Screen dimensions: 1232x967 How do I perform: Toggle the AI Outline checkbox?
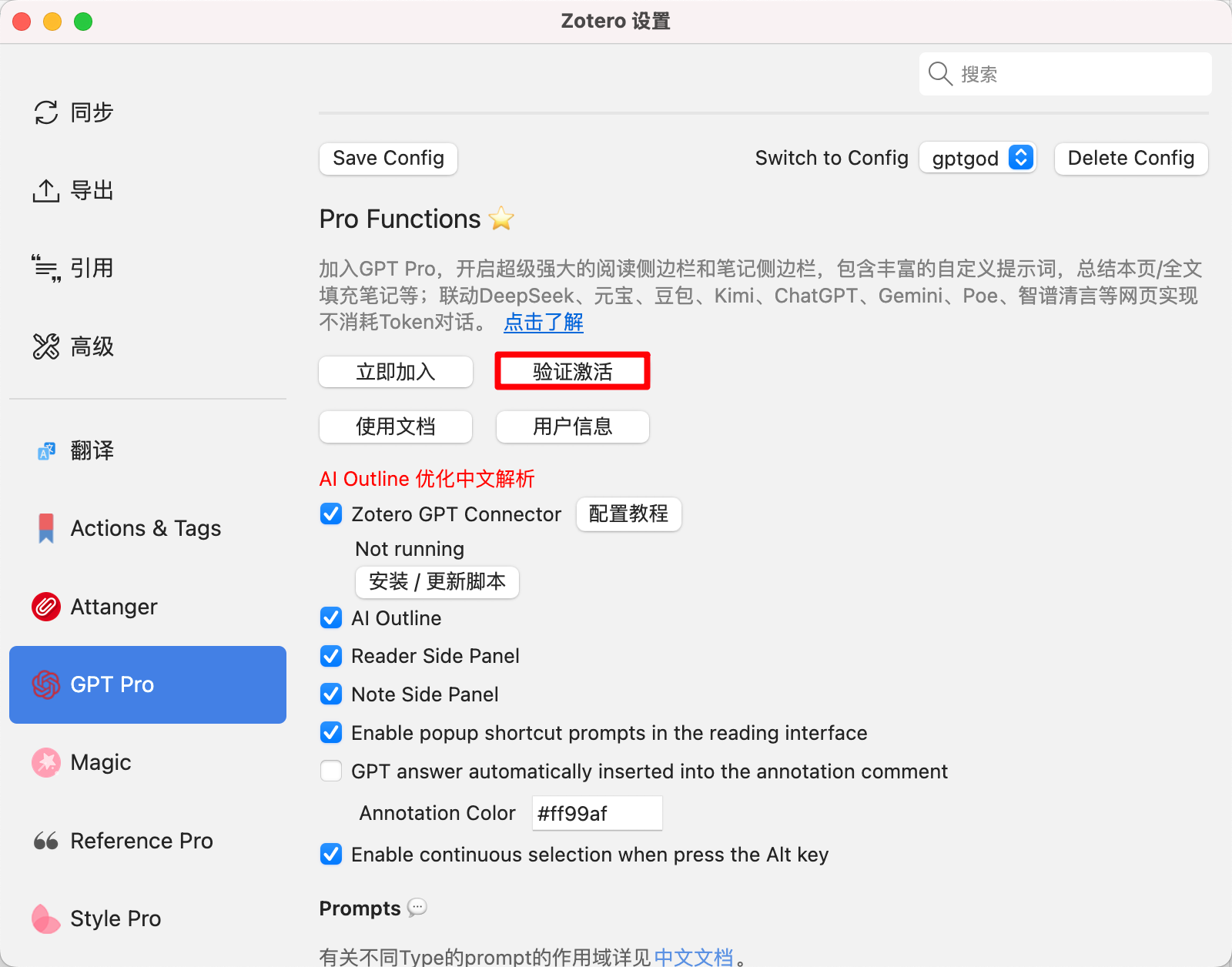point(331,617)
